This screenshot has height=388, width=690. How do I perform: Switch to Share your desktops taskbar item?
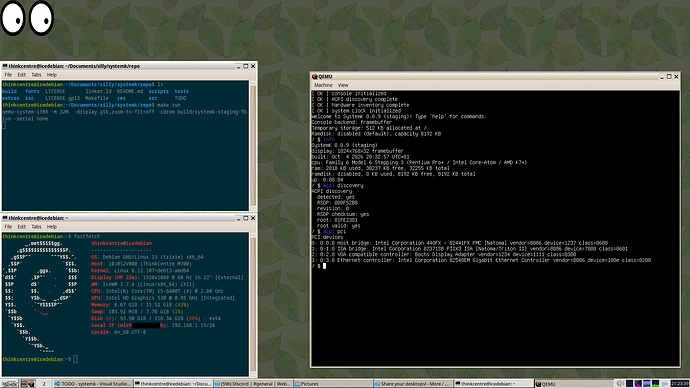click(413, 384)
